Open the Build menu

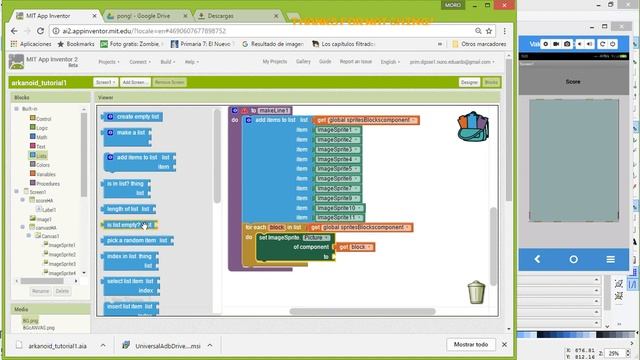[x=168, y=62]
